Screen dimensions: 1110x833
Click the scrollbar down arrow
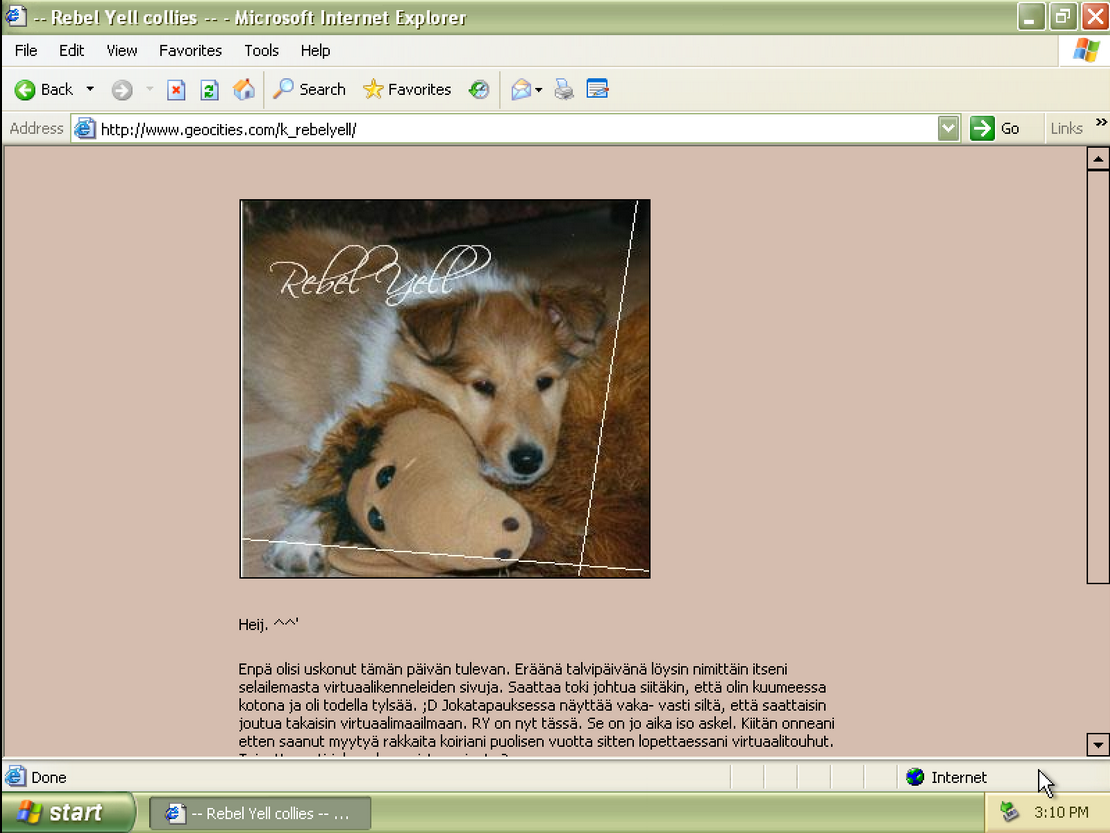1098,744
